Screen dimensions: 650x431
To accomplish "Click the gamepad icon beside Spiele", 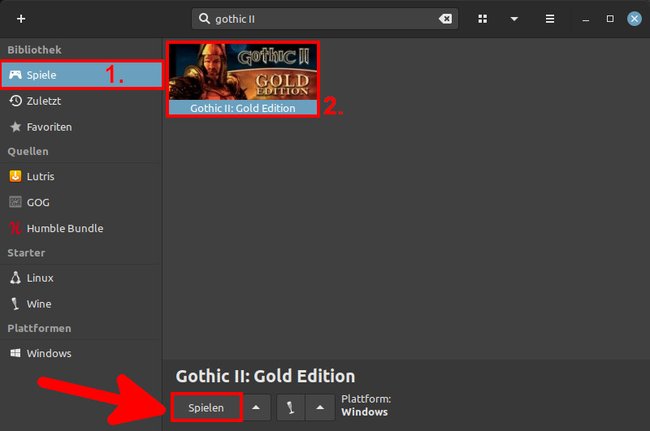I will click(x=15, y=75).
